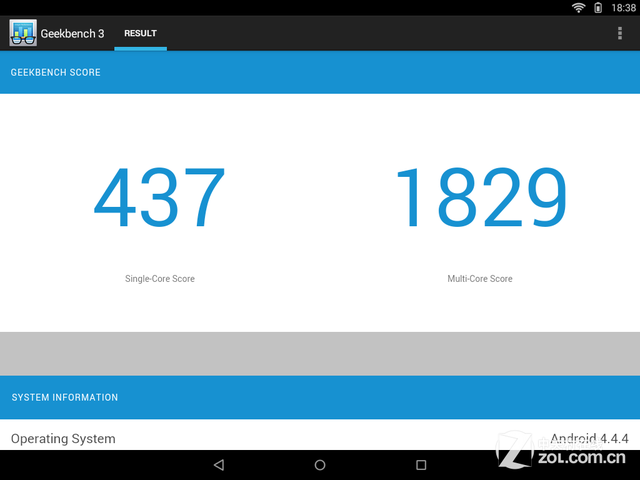
Task: Open the three-dot overflow menu
Action: (620, 33)
